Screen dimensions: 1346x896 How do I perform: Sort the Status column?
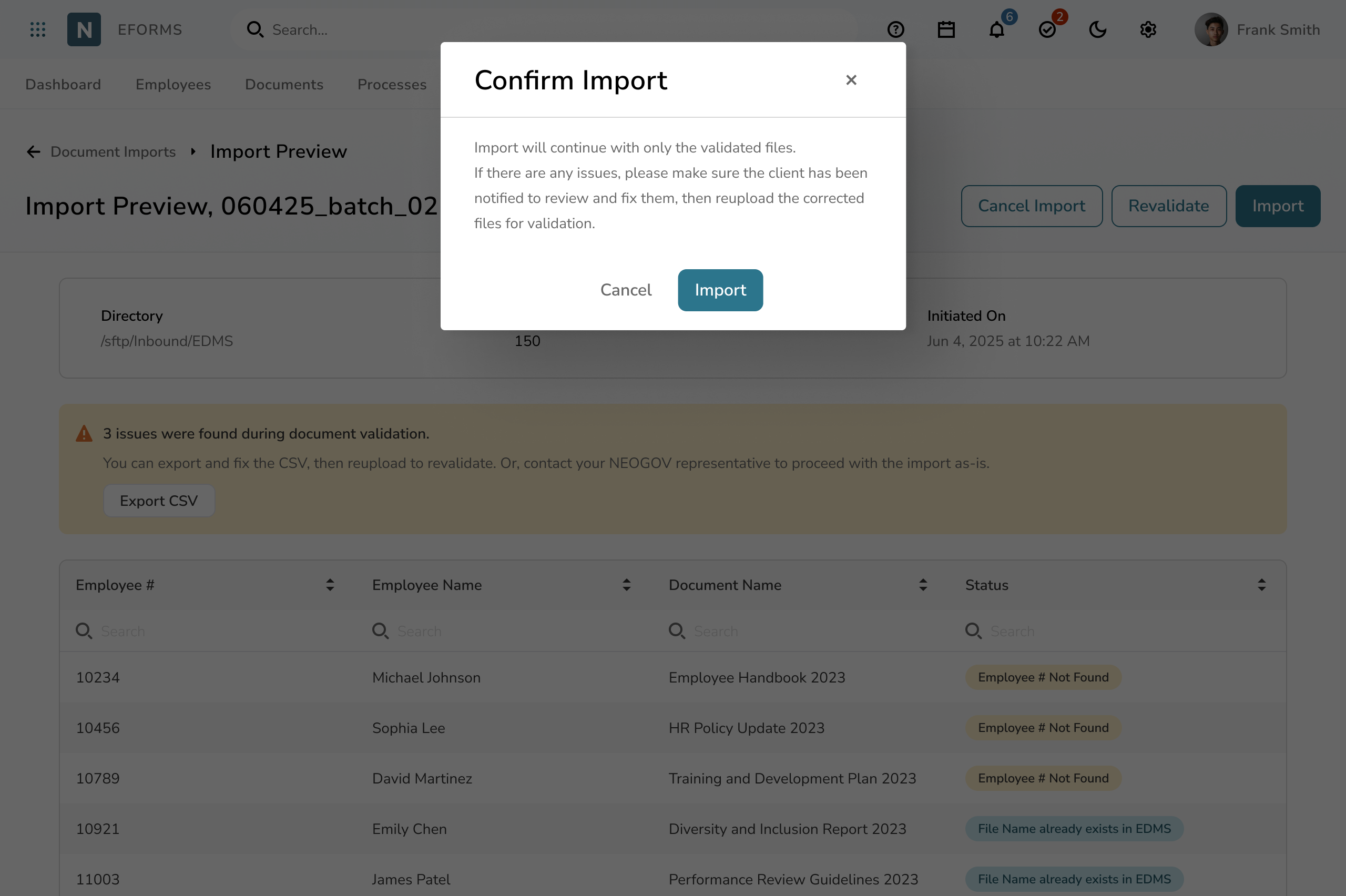1261,585
